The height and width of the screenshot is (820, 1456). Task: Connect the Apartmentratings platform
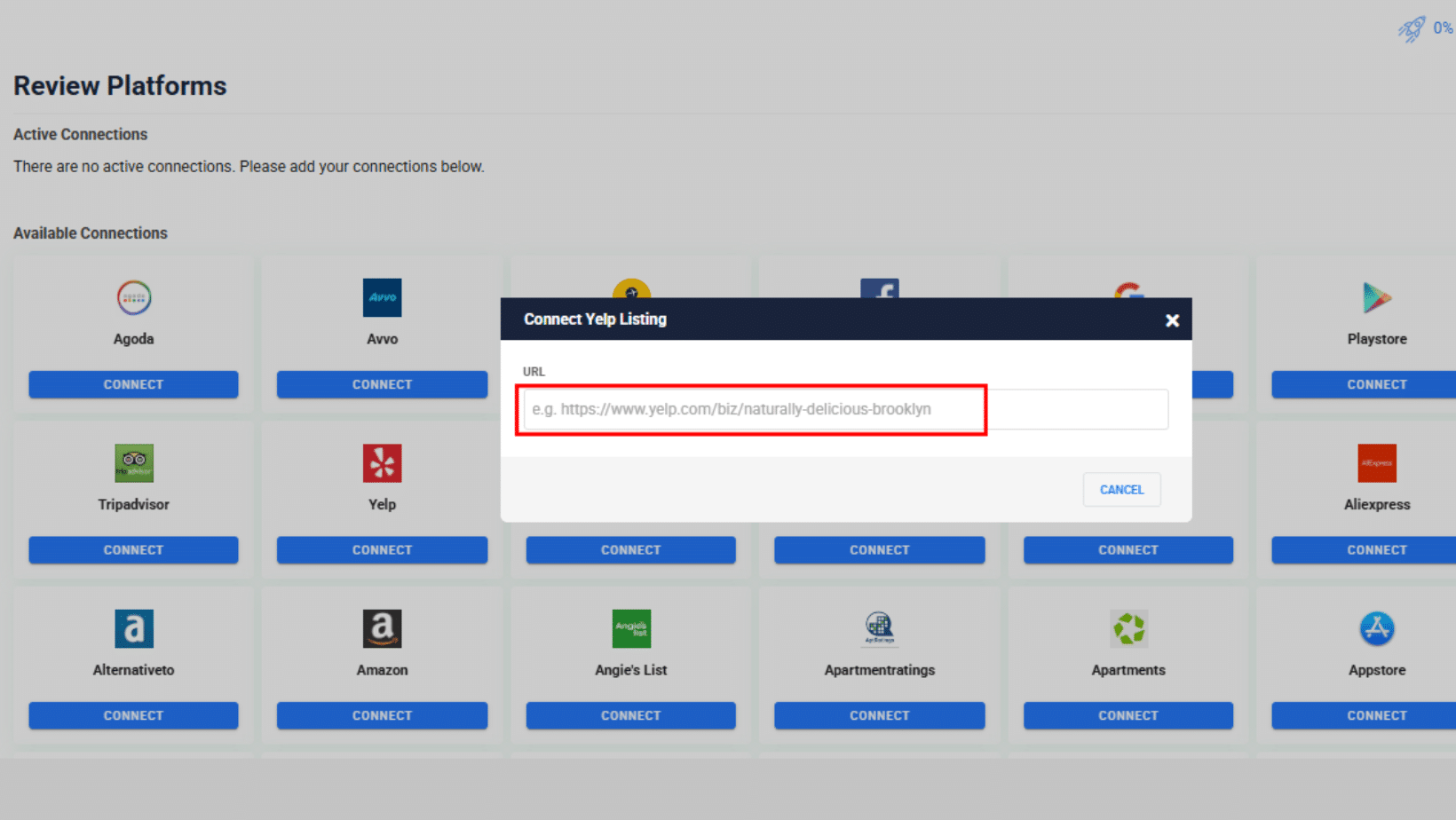[x=879, y=715]
